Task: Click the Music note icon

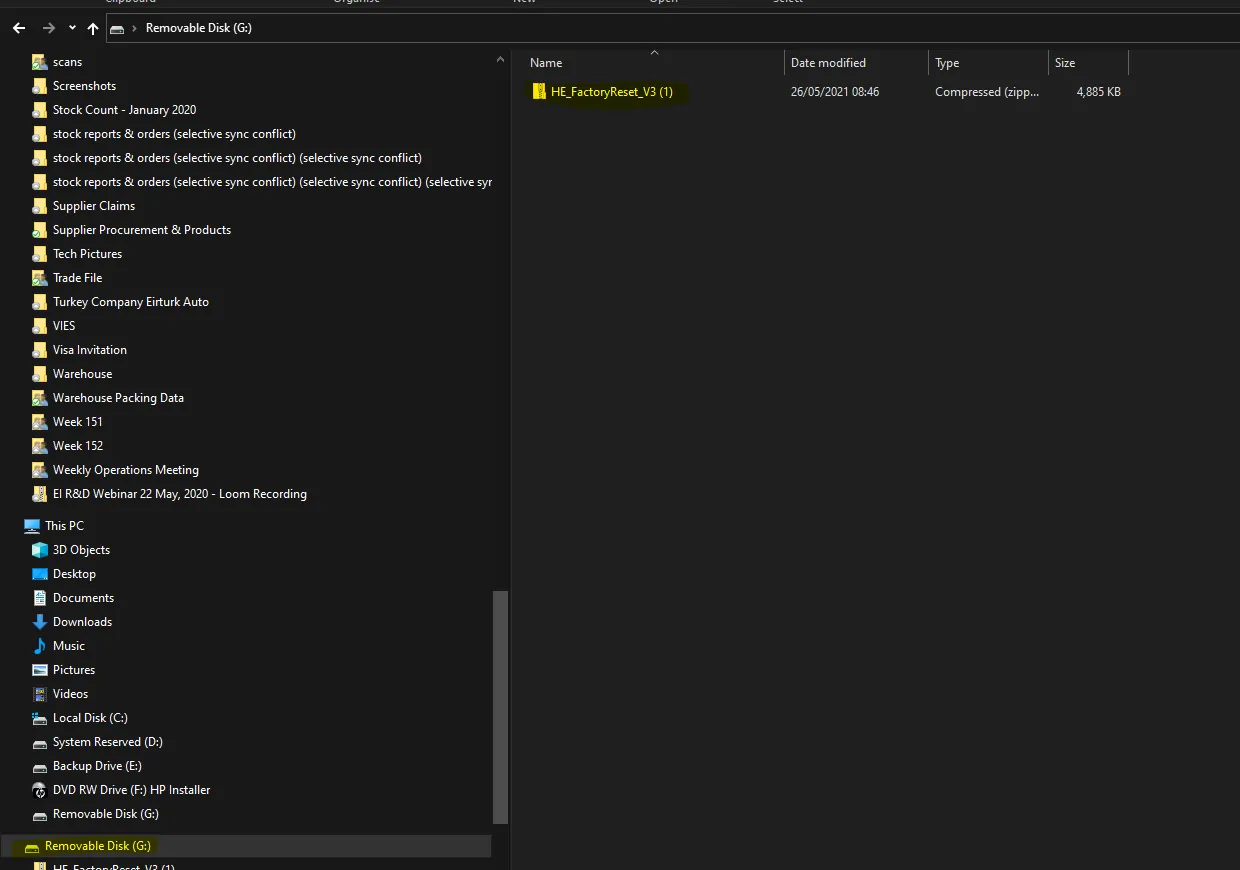Action: [39, 646]
